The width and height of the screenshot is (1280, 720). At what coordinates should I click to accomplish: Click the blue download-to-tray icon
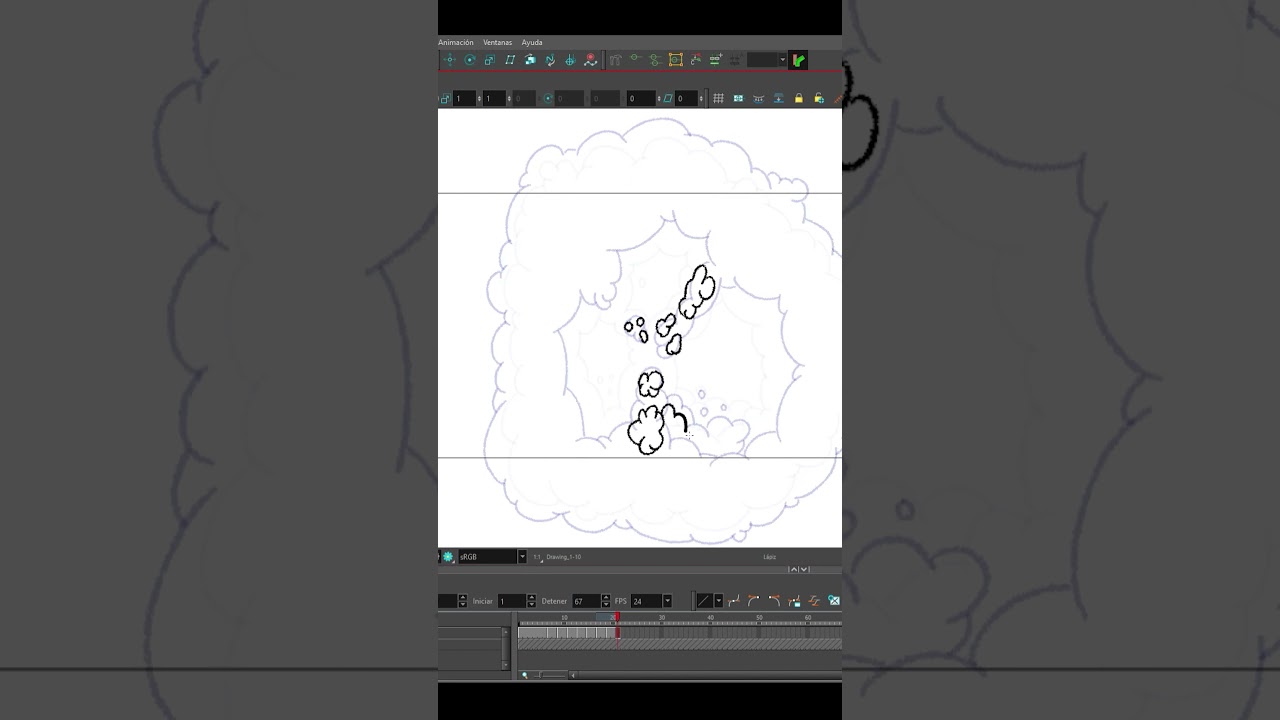coord(778,98)
